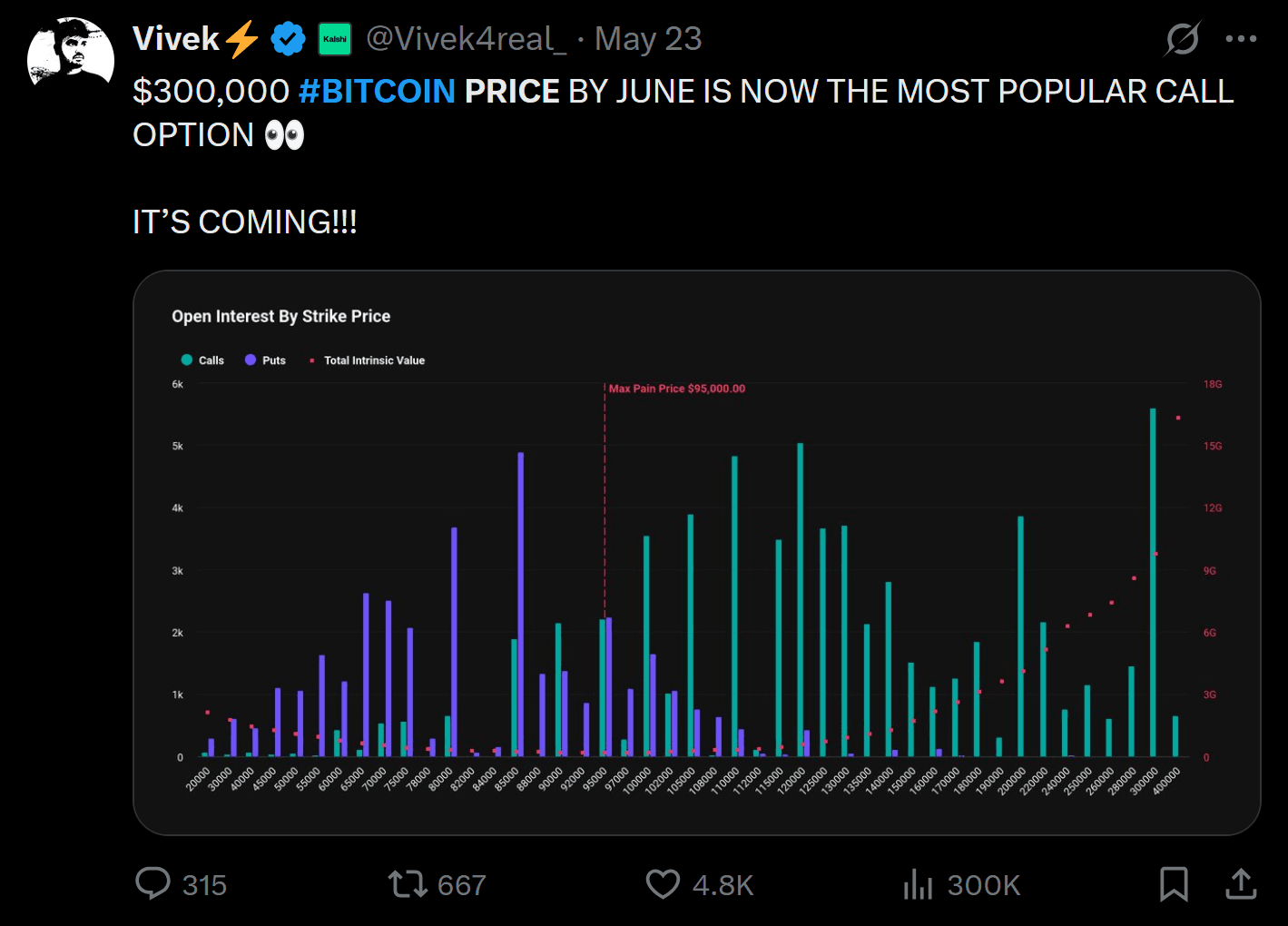Click the Max Pain Price $95,000.00 marker

coord(676,389)
